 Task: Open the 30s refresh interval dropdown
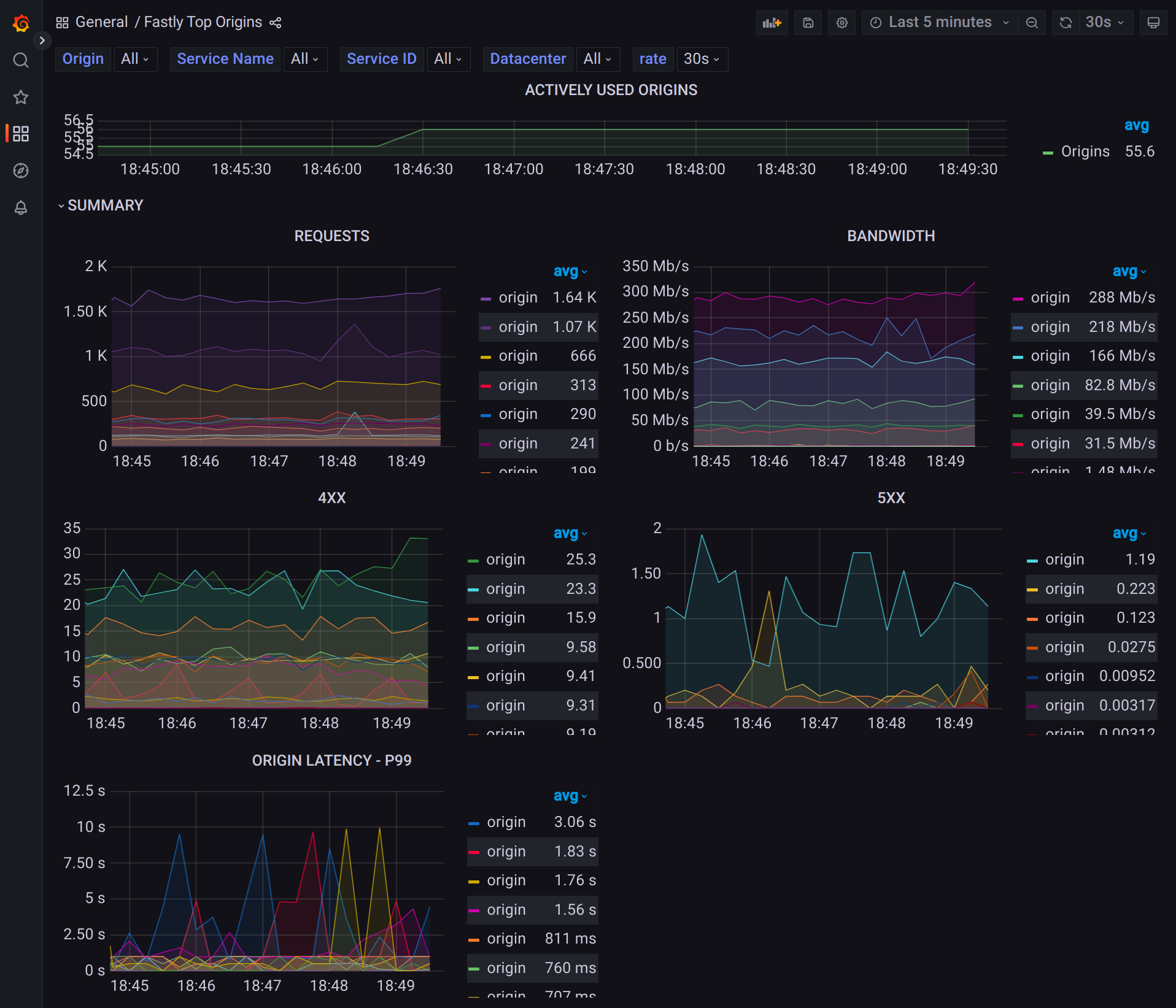tap(1105, 23)
